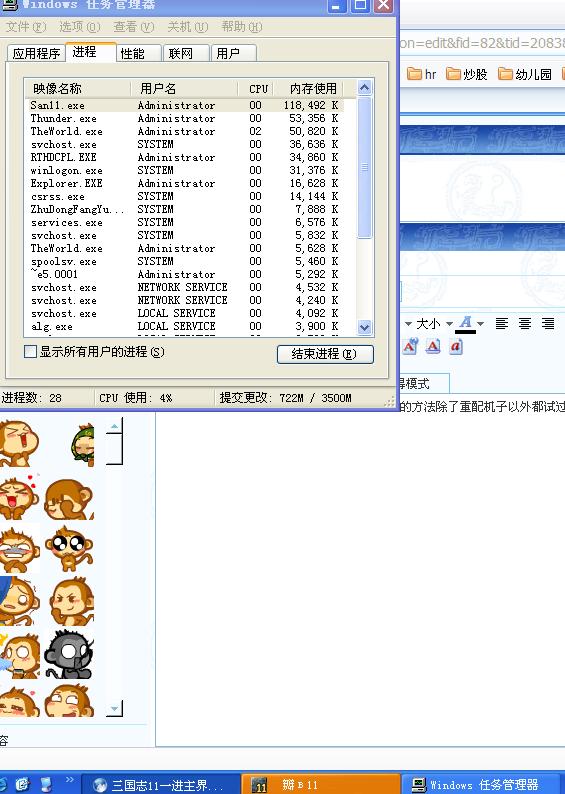The width and height of the screenshot is (565, 794).
Task: Sort processes by 映像名称 column header
Action: point(77,89)
